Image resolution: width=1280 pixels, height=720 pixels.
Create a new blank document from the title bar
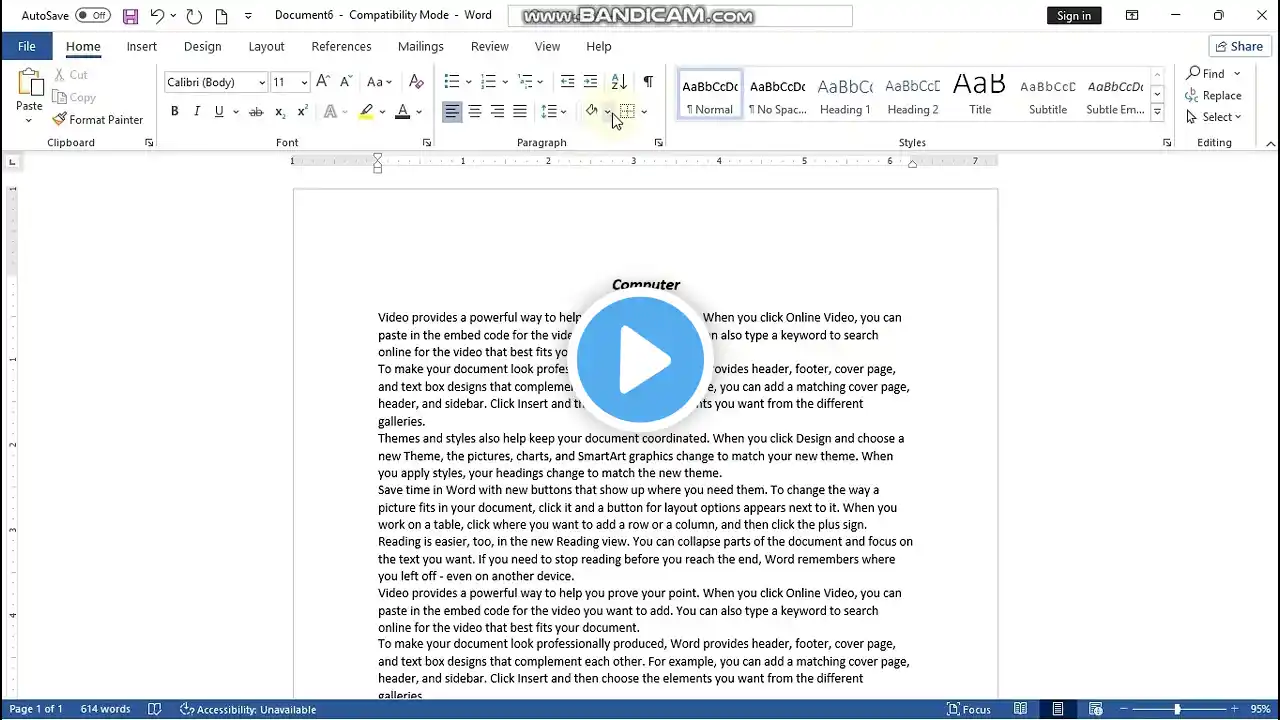[221, 16]
